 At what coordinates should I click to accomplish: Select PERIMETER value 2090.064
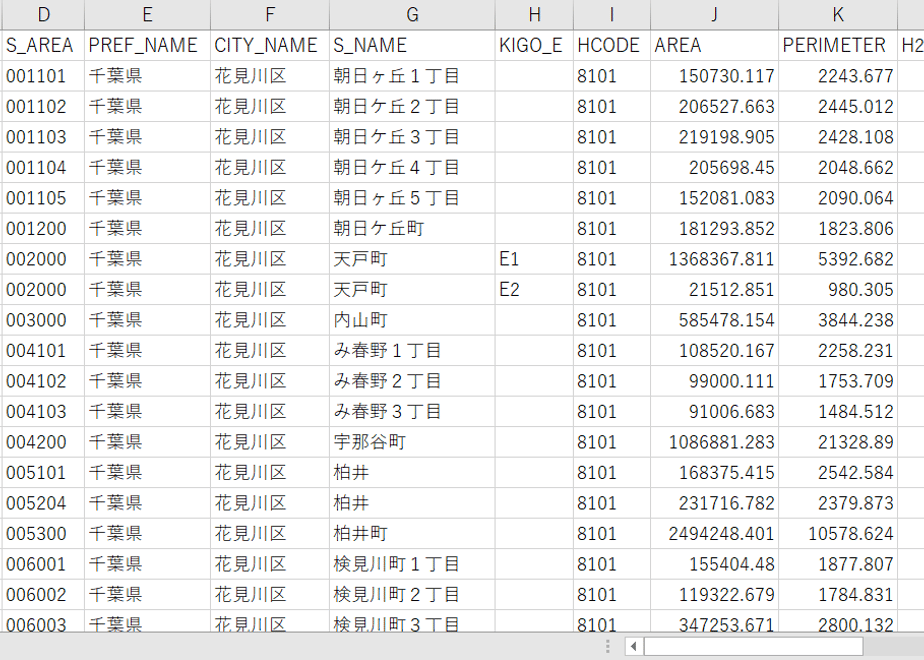[x=838, y=198]
